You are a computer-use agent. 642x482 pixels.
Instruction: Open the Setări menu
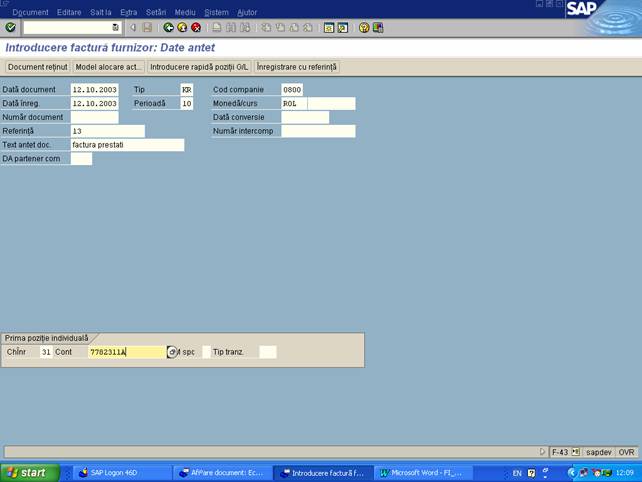coord(156,12)
